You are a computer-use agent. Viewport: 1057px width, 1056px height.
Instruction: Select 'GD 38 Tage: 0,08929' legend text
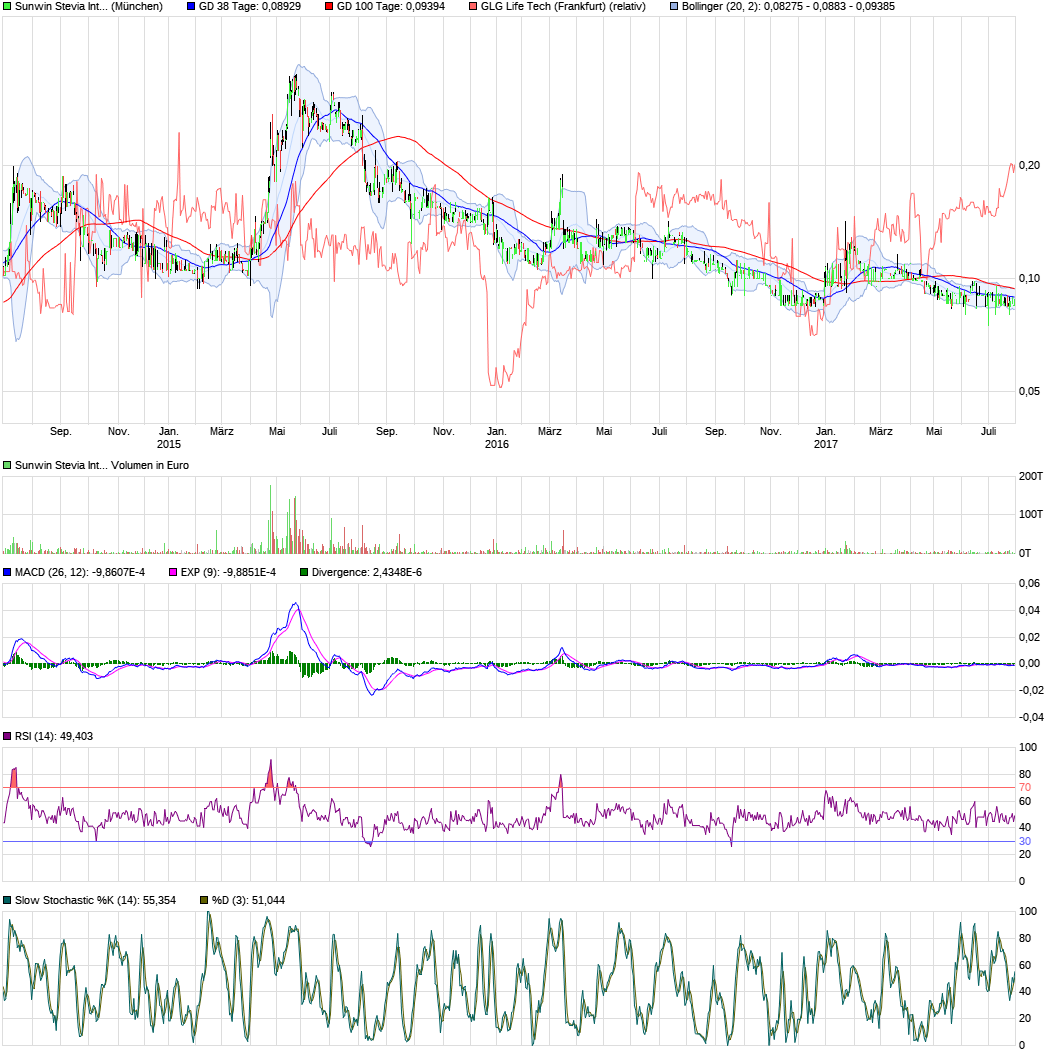[249, 7]
